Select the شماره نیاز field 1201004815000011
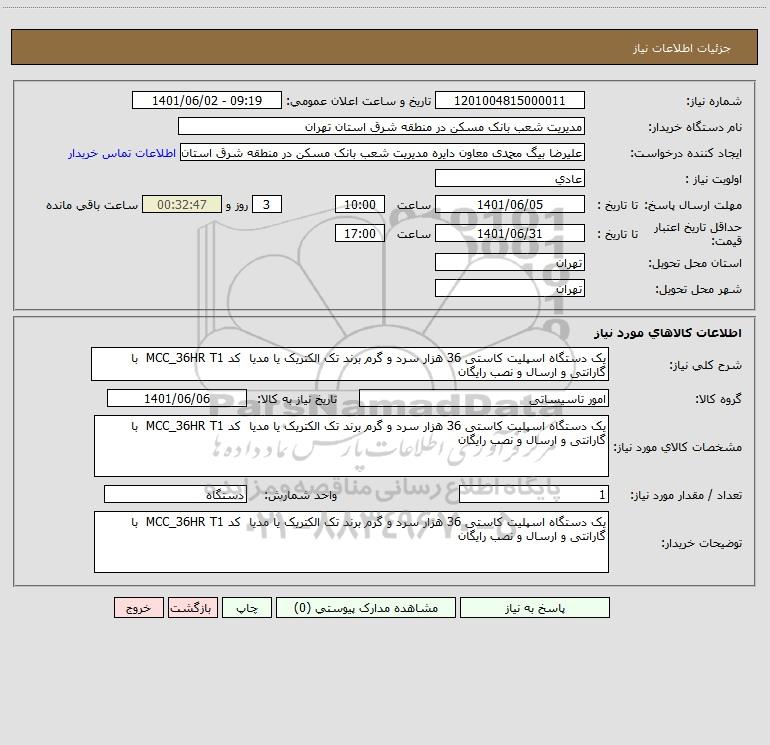 [510, 100]
